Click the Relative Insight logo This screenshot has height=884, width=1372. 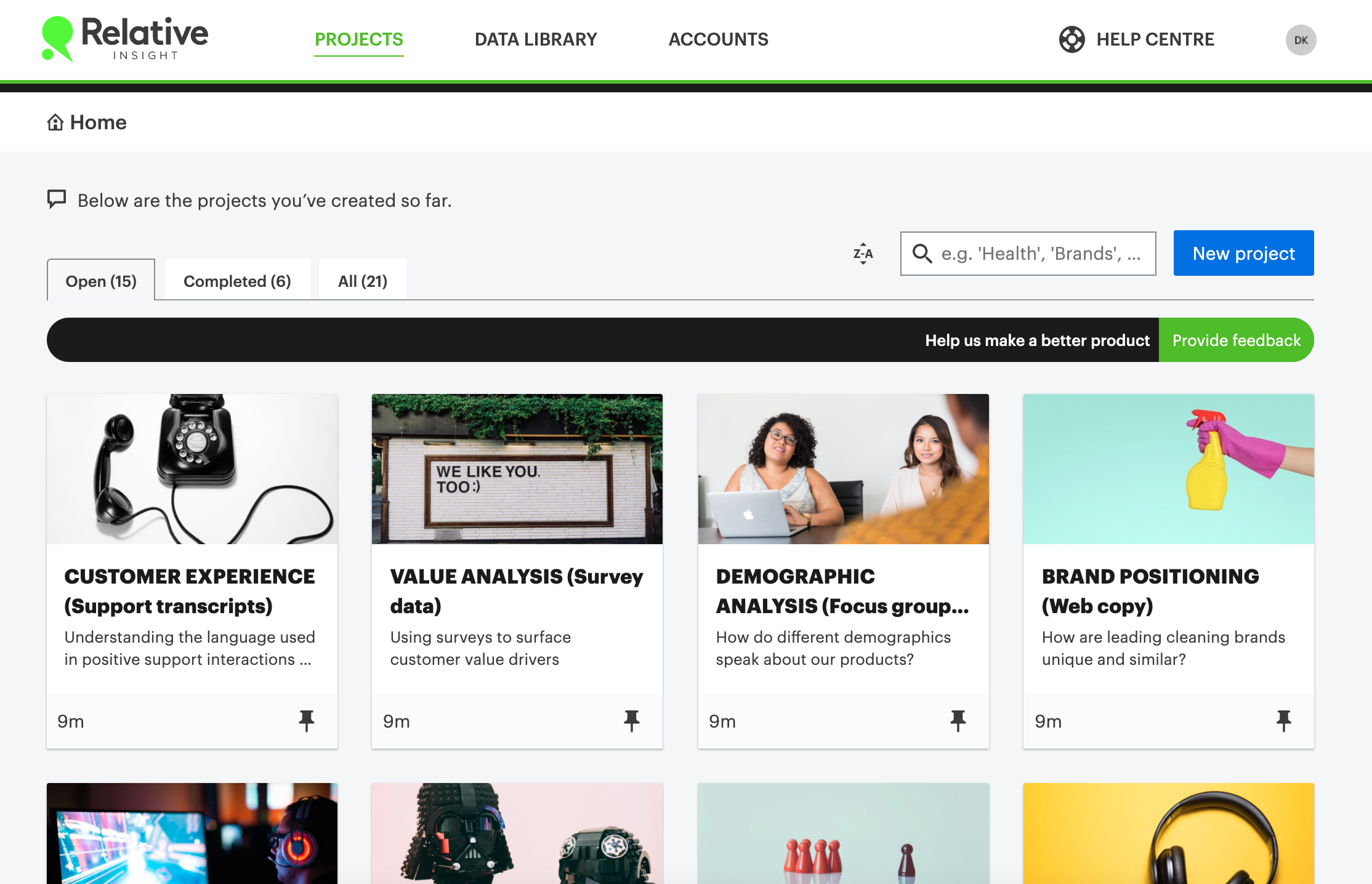125,39
